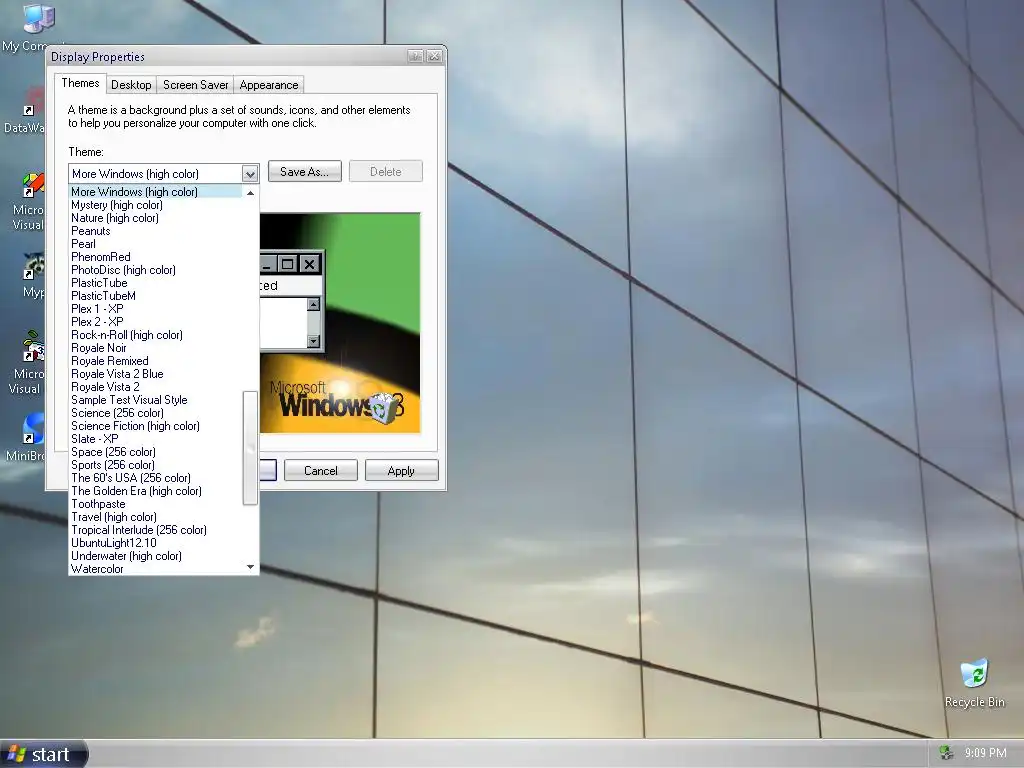Choose the Royale Remixed theme
The height and width of the screenshot is (768, 1024).
point(155,361)
